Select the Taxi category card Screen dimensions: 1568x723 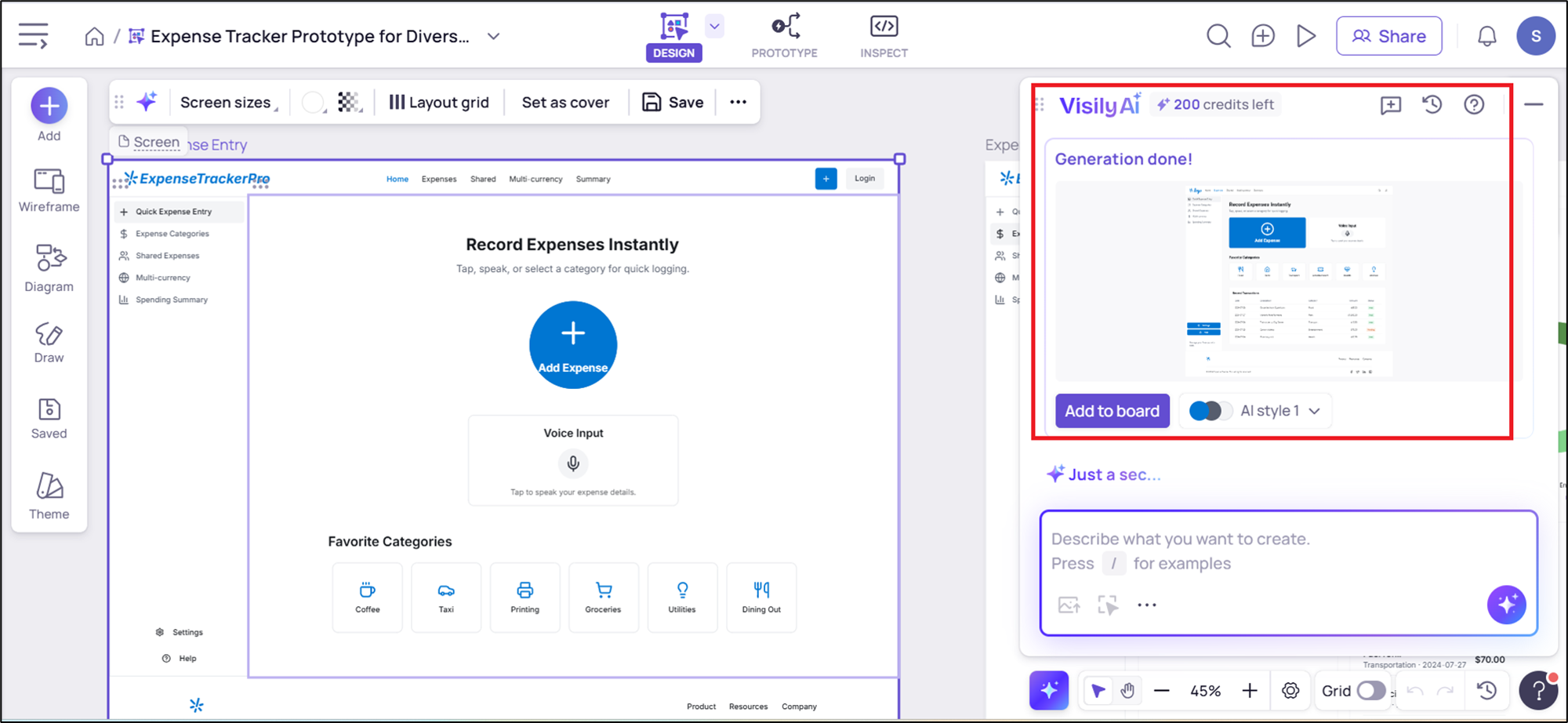446,597
